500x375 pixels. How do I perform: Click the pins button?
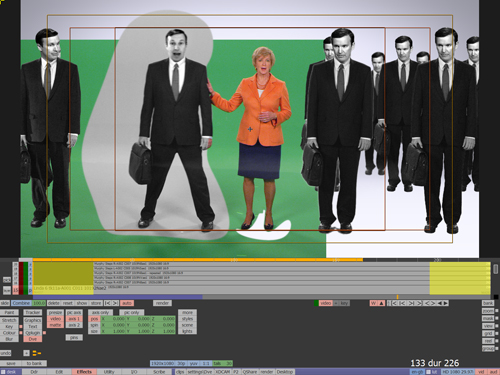point(74,338)
